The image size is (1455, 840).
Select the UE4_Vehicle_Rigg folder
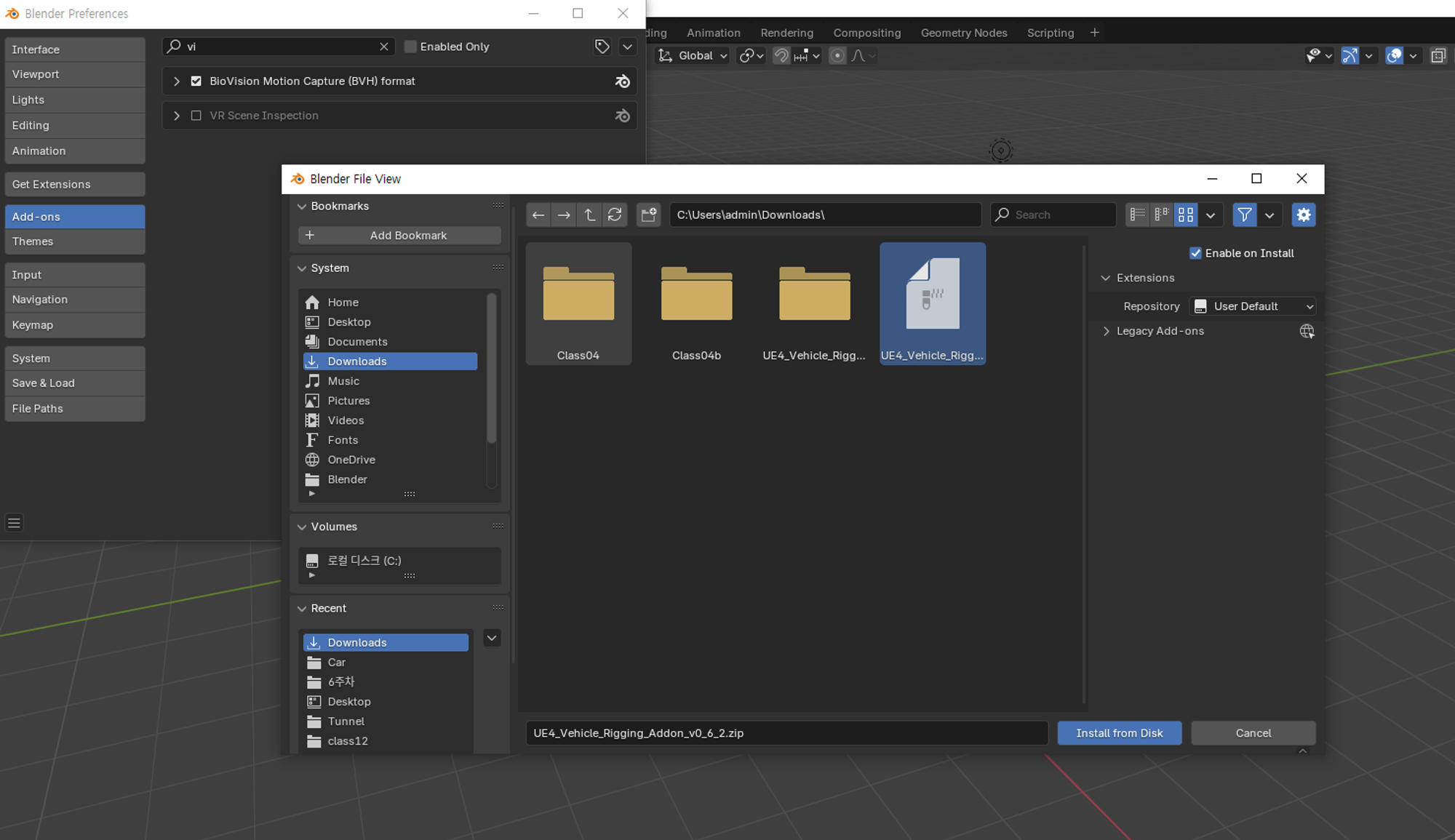(x=814, y=303)
